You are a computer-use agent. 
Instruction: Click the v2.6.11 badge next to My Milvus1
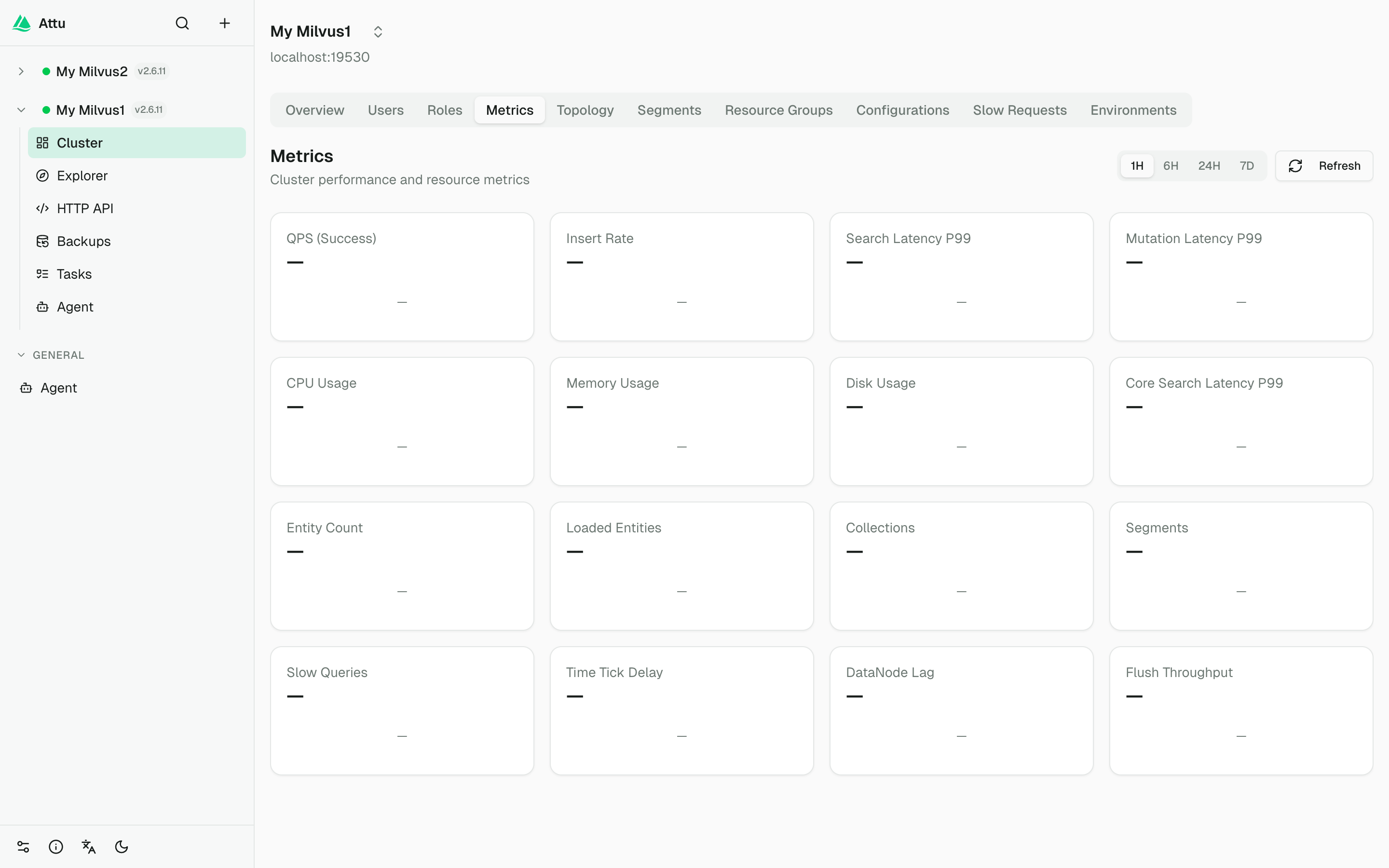pos(149,109)
